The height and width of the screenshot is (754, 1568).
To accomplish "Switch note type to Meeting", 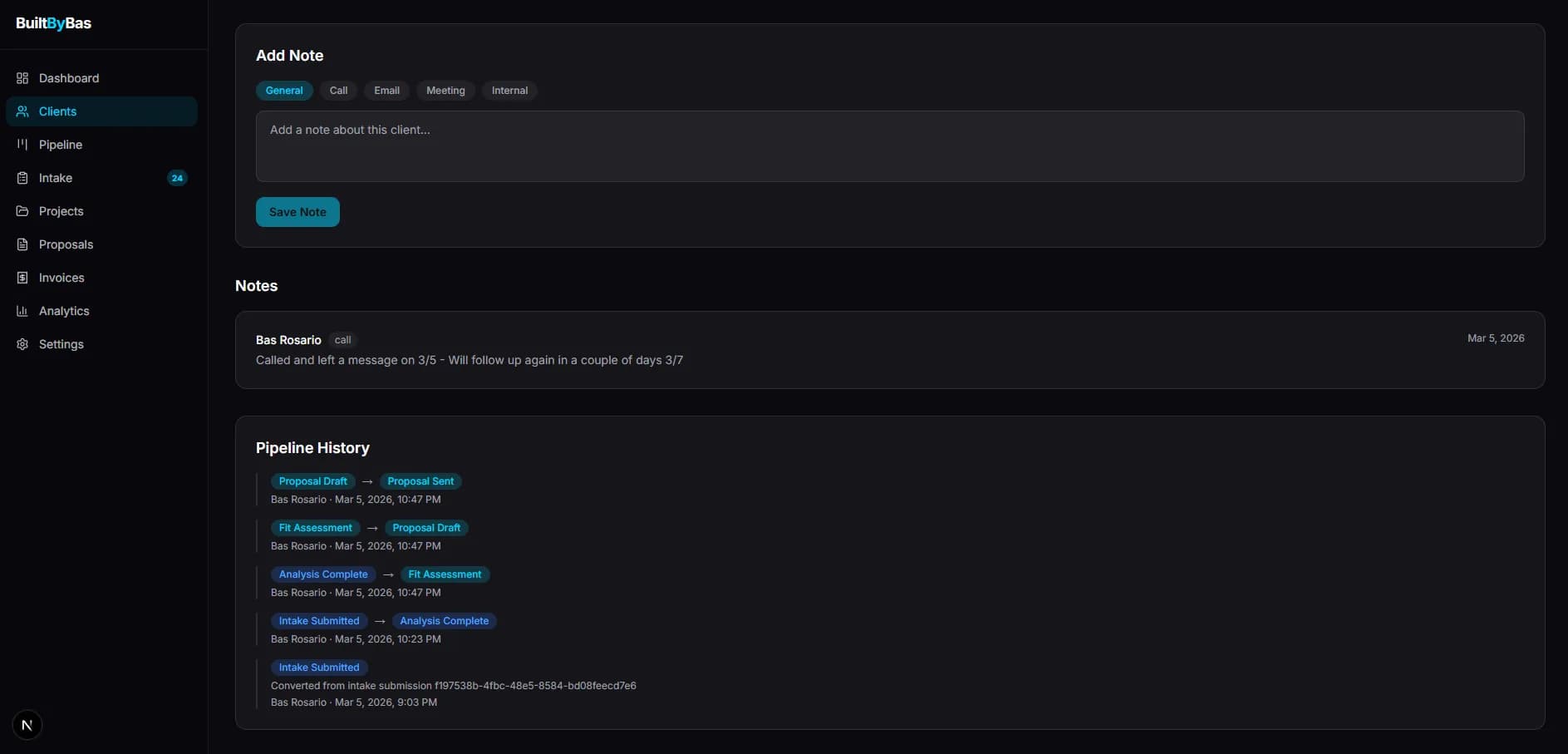I will pos(445,91).
